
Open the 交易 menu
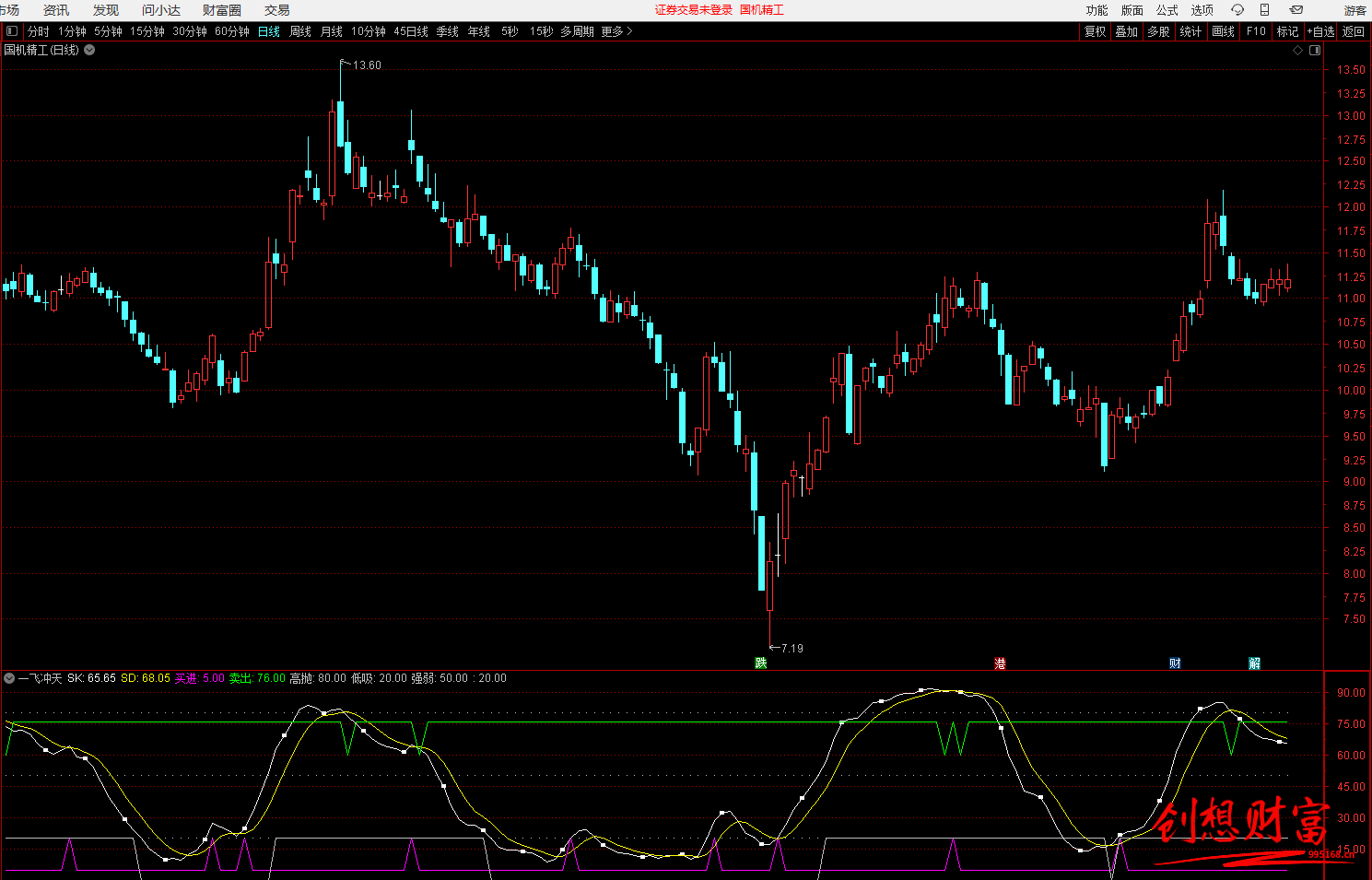(277, 10)
